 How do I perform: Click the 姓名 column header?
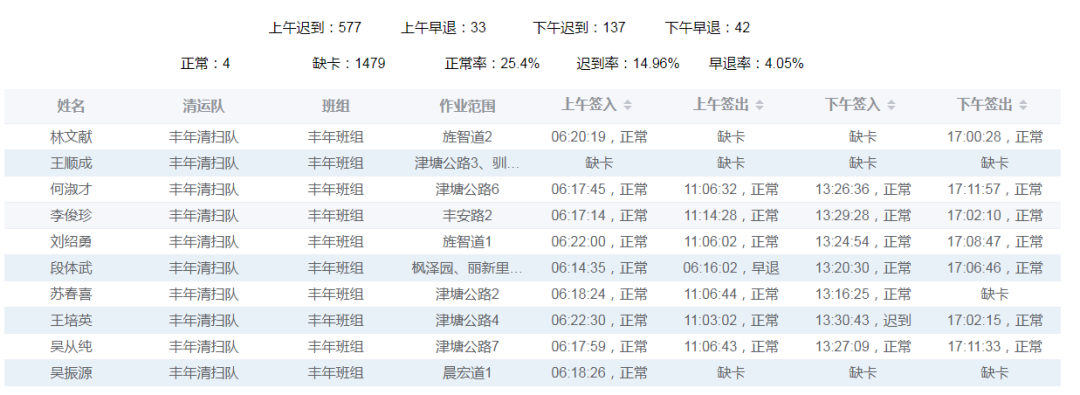[x=71, y=106]
